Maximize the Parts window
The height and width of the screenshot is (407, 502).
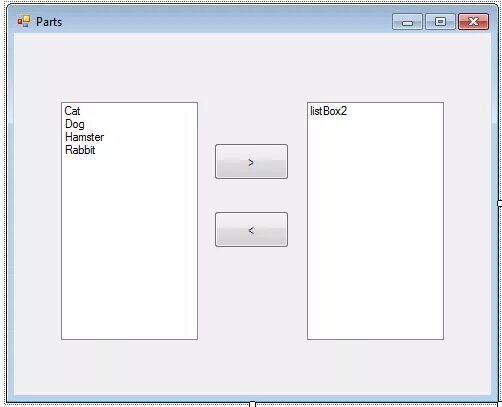click(x=440, y=22)
